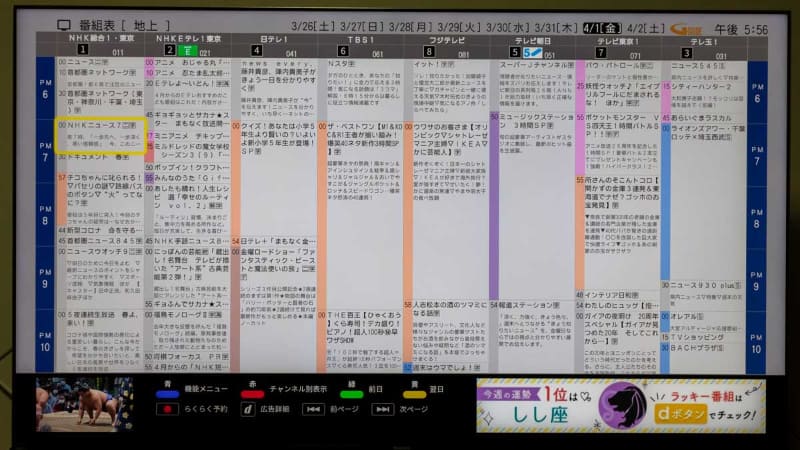Select 人志松本の酒のツマミになる話 program
Screen dimensions: 800x450
point(446,331)
